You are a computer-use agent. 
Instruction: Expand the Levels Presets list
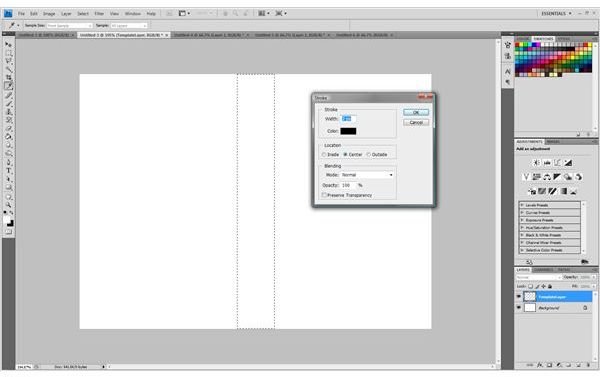(x=549, y=205)
